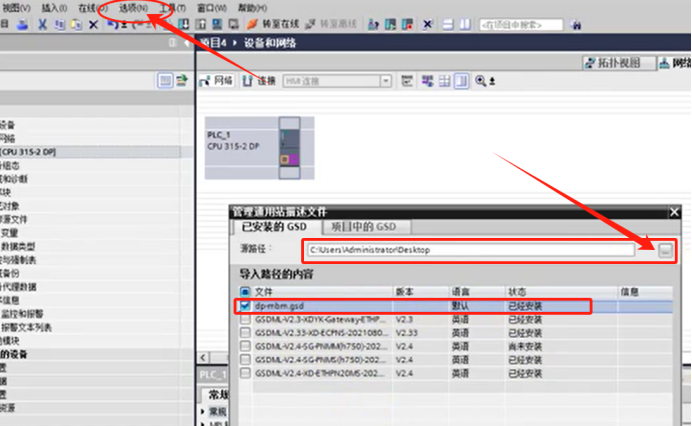
Task: Select the PLC_1 CPU 315-2 DP device block
Action: 259,148
